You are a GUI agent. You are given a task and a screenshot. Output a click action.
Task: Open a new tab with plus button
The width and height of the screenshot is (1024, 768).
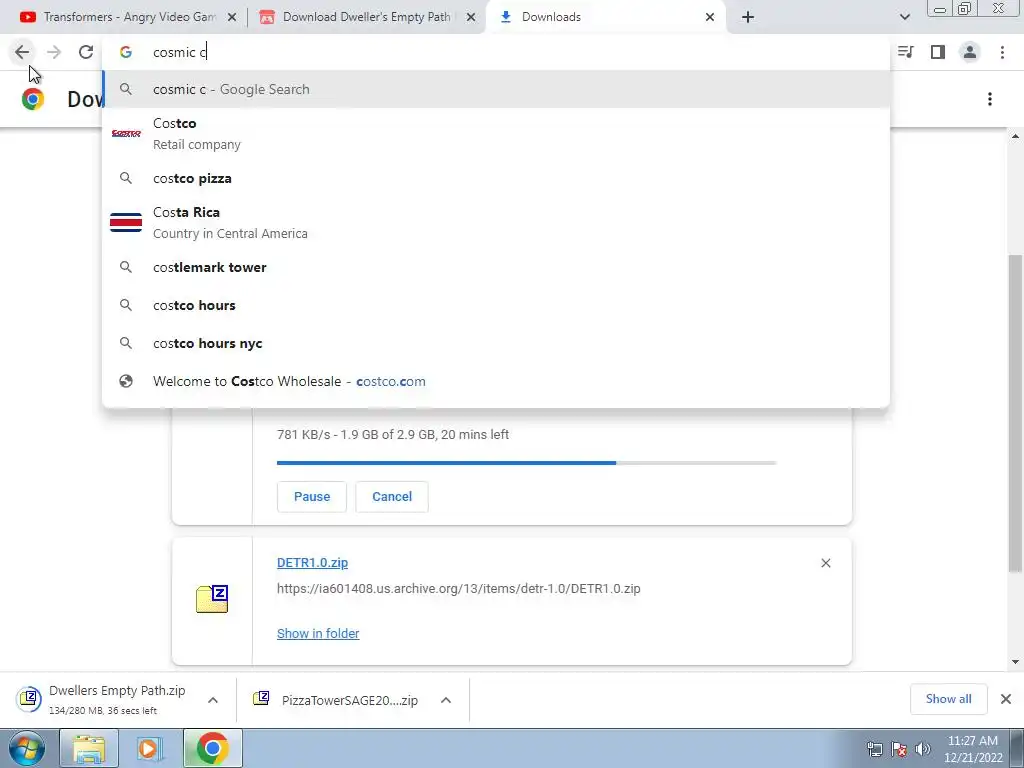click(748, 18)
